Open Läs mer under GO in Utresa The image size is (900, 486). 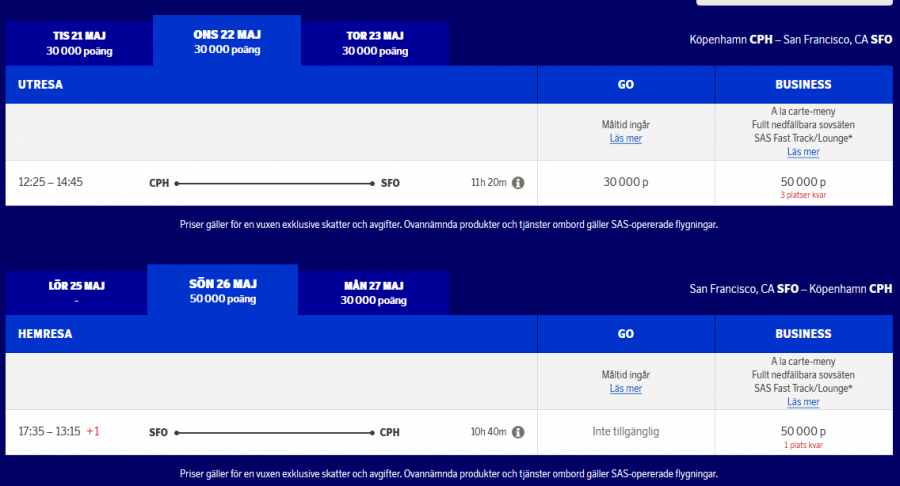coord(626,138)
